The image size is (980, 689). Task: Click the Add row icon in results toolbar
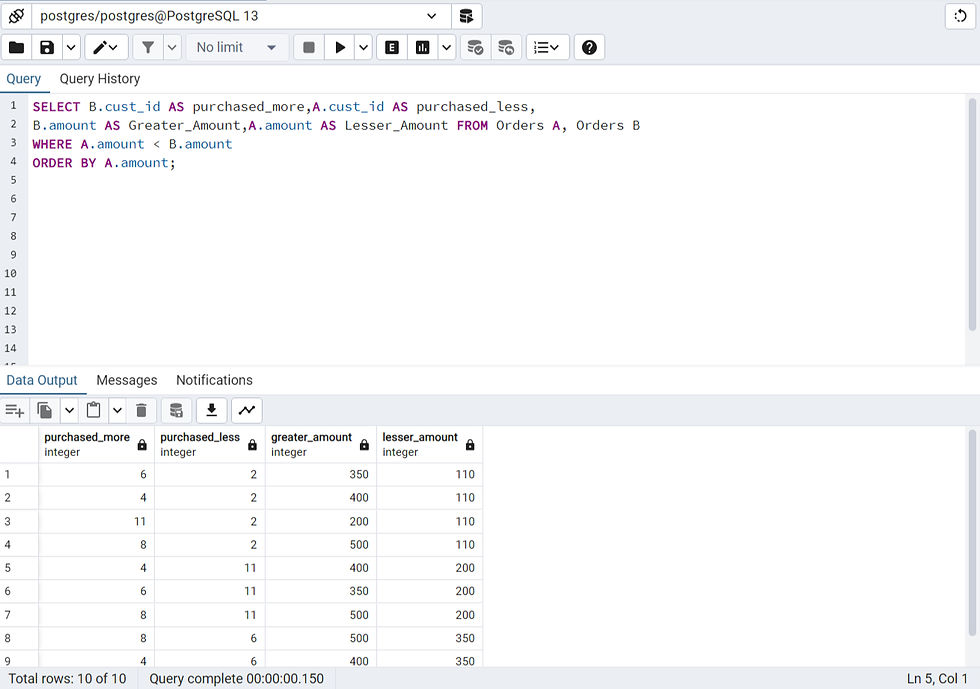coord(15,410)
